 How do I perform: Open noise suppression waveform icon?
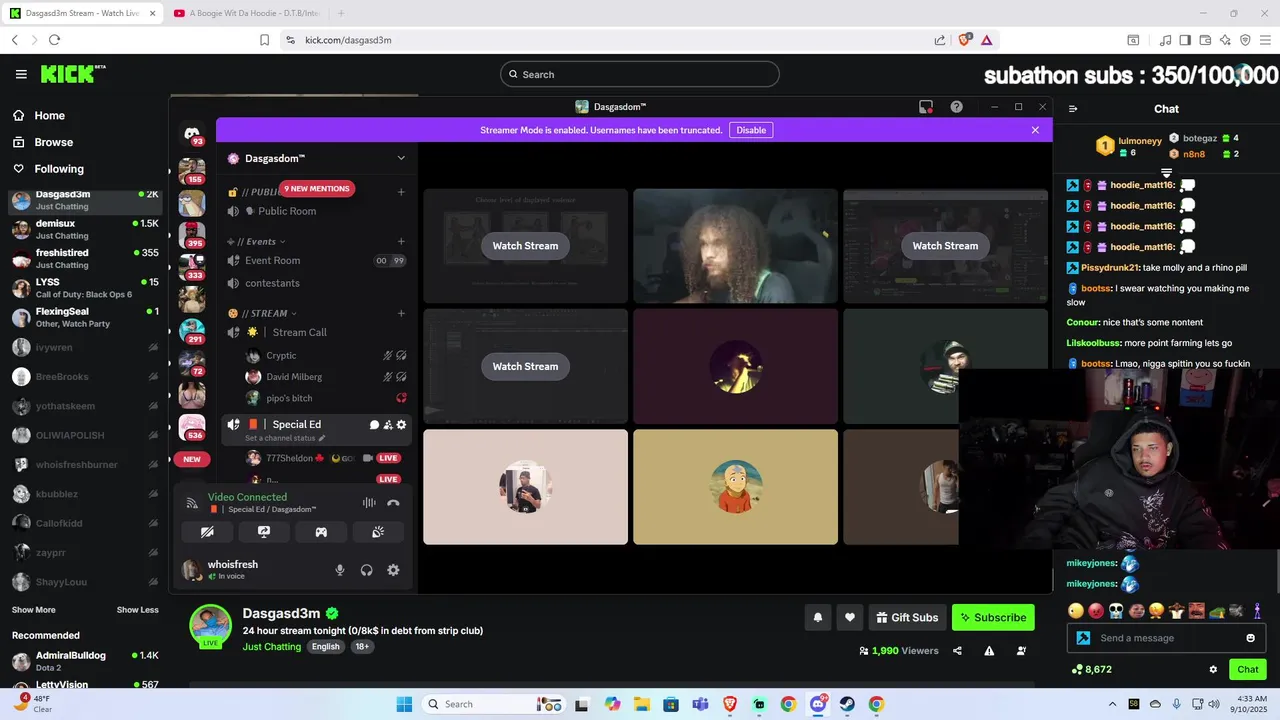click(x=369, y=503)
